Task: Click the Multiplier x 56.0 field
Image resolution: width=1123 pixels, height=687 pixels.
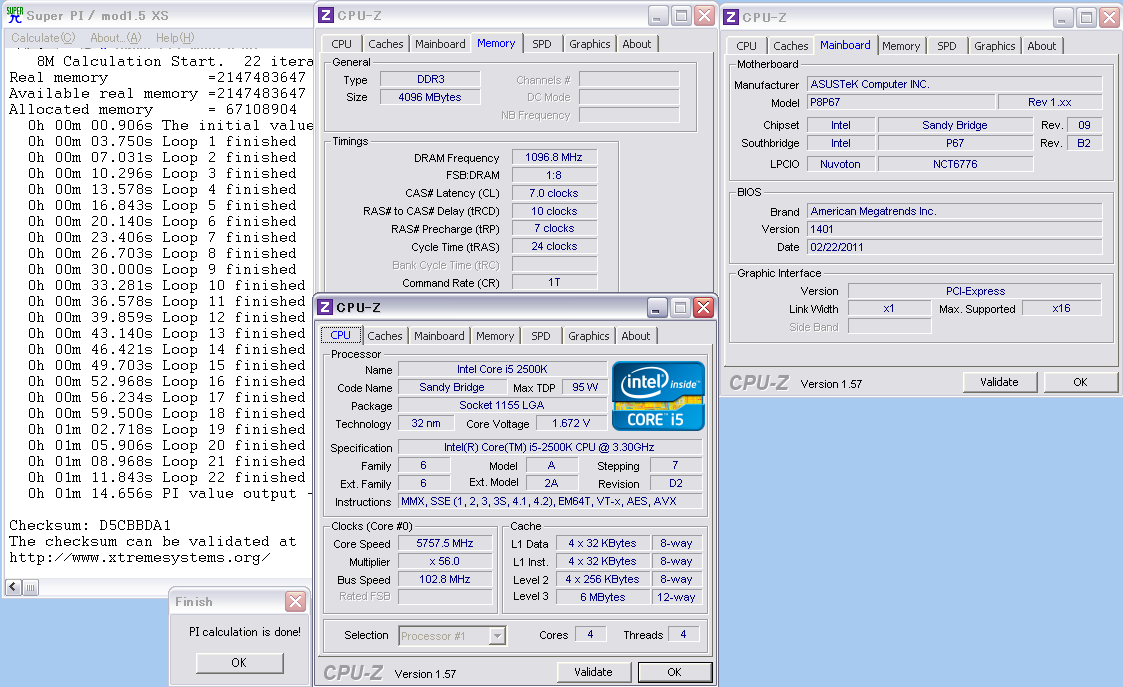Action: [445, 562]
